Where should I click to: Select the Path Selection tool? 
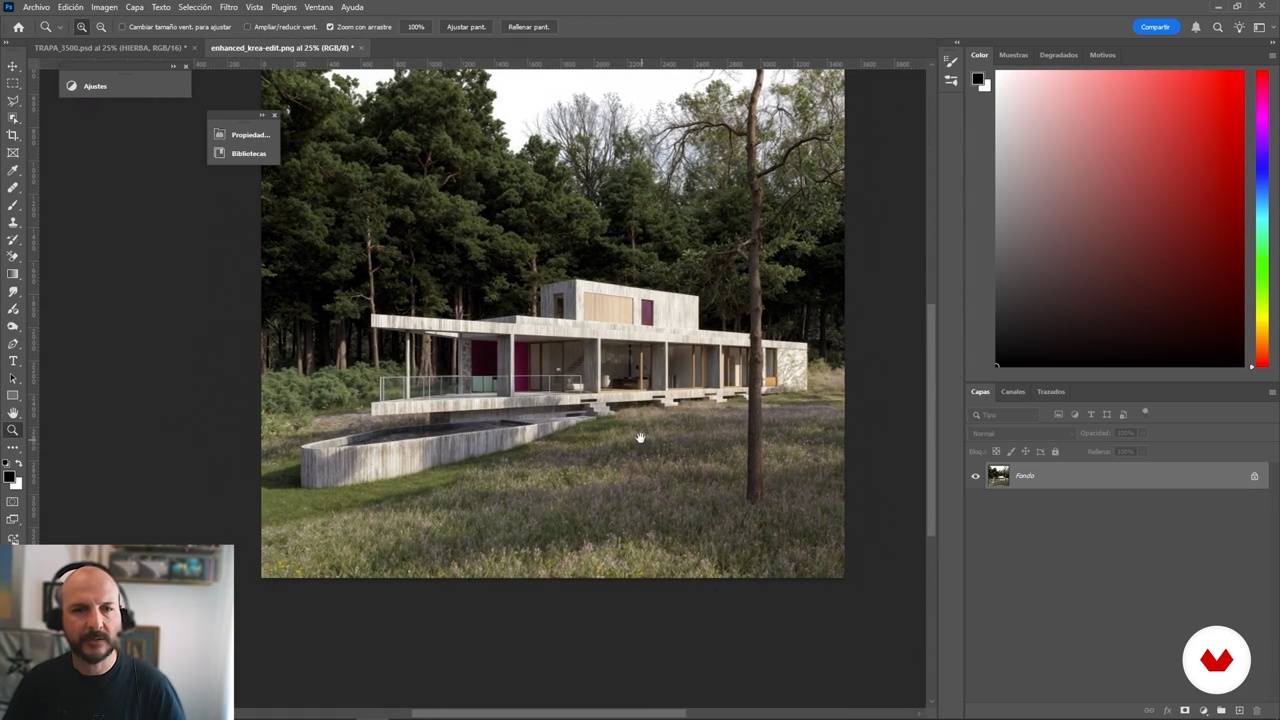[13, 378]
